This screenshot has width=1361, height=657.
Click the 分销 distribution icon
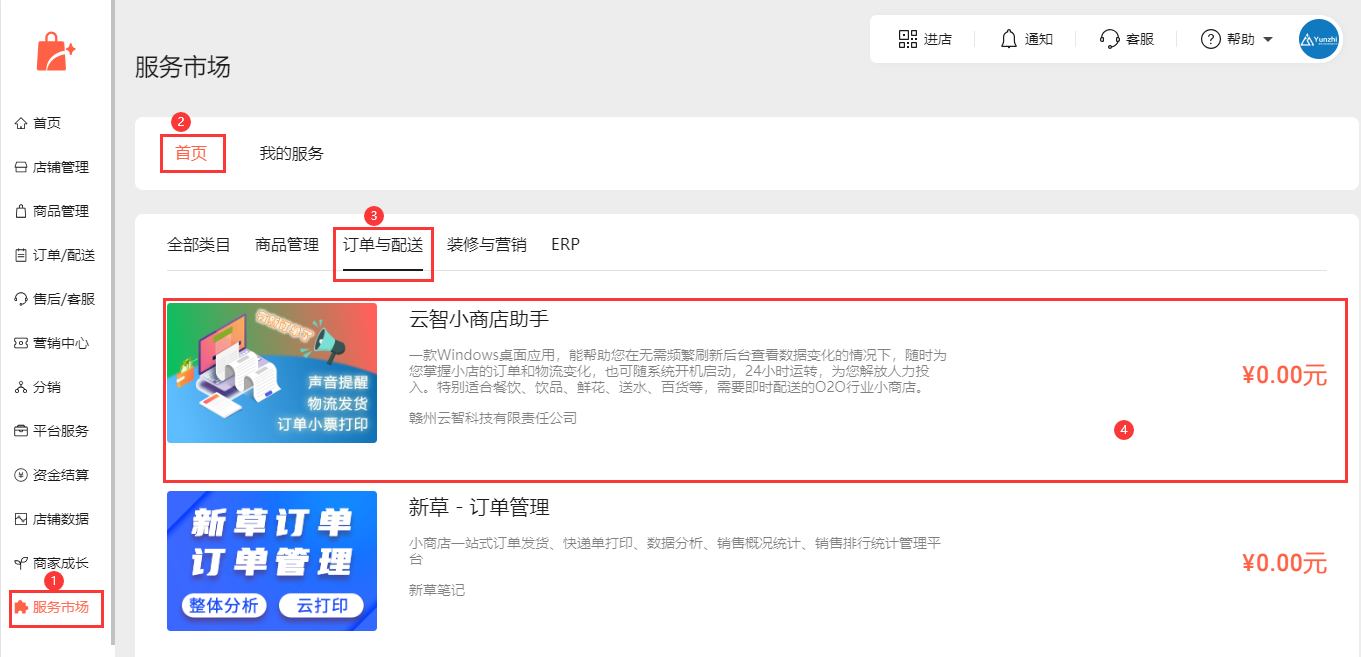click(21, 387)
